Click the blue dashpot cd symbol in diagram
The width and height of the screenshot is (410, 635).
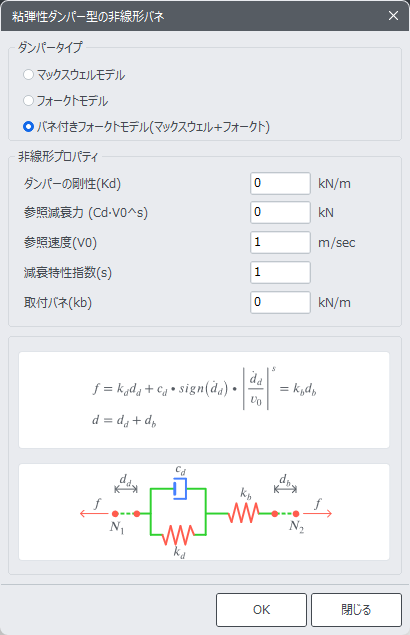(180, 489)
